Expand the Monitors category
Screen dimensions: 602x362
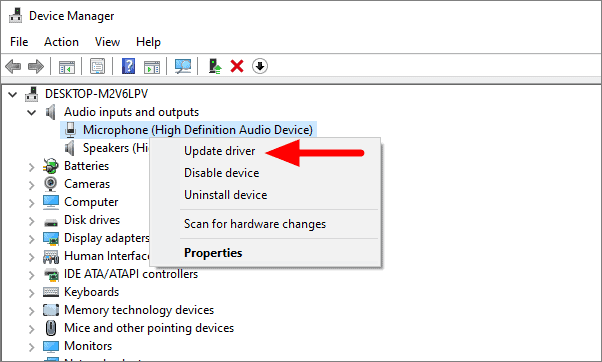(31, 347)
